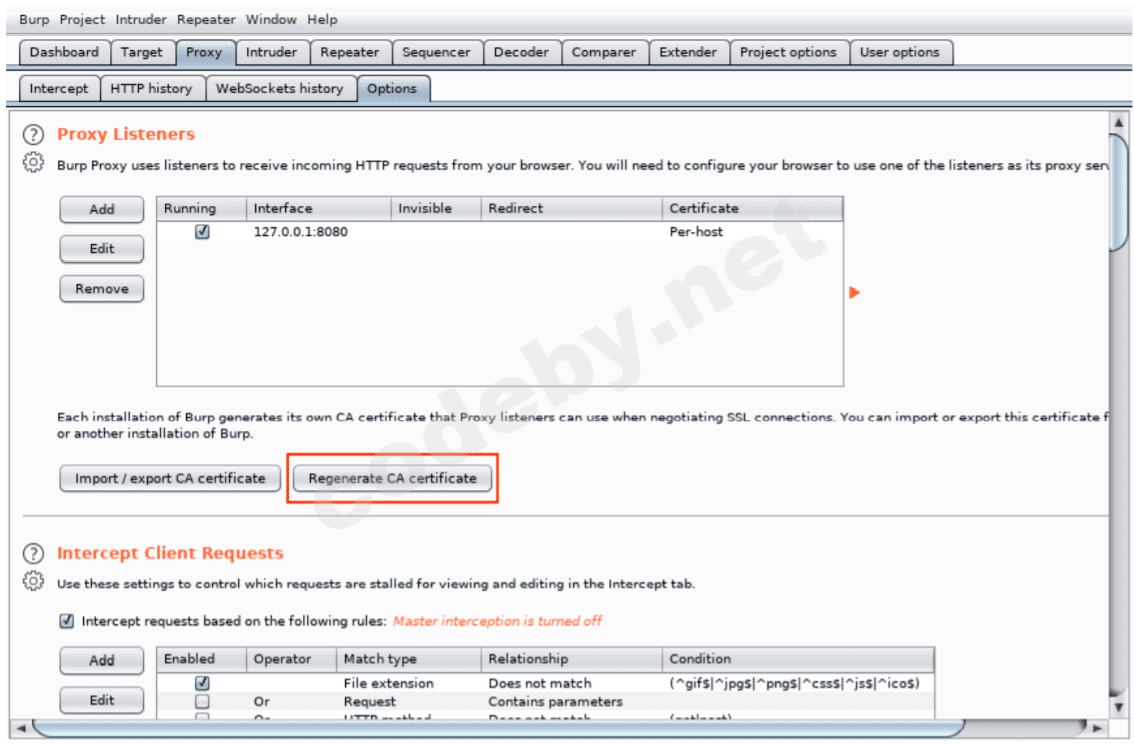This screenshot has height=745, width=1134.
Task: Uncheck Intercept requests based on rules
Action: click(67, 621)
